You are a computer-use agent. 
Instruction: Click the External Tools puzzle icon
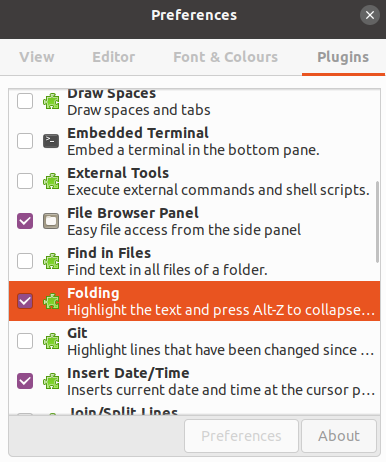[51, 181]
